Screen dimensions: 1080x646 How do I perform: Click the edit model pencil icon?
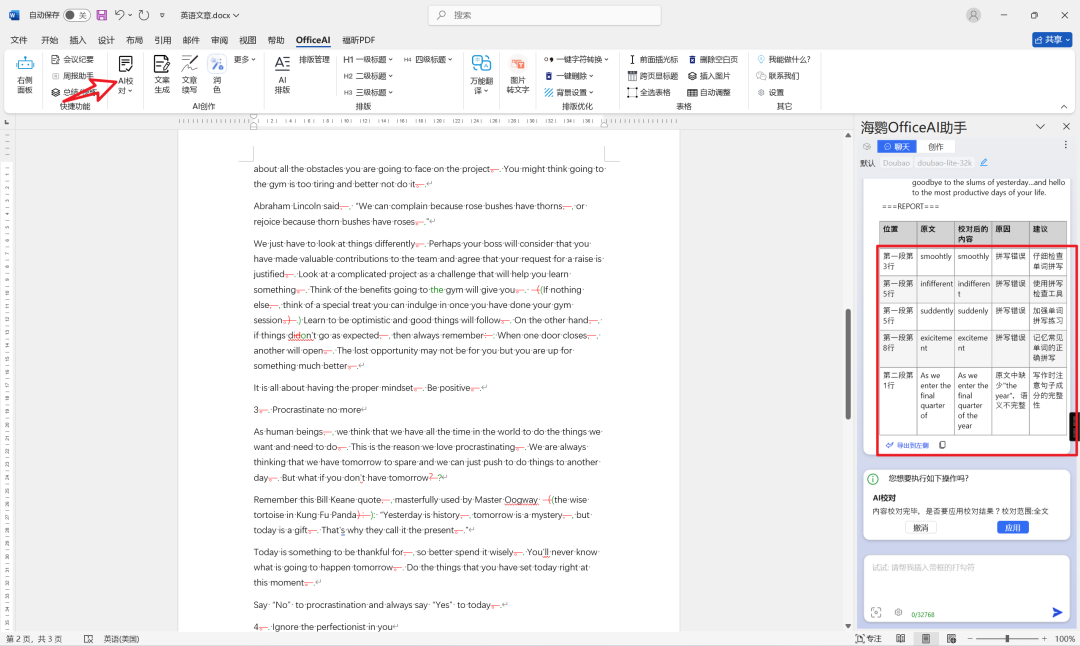point(984,163)
